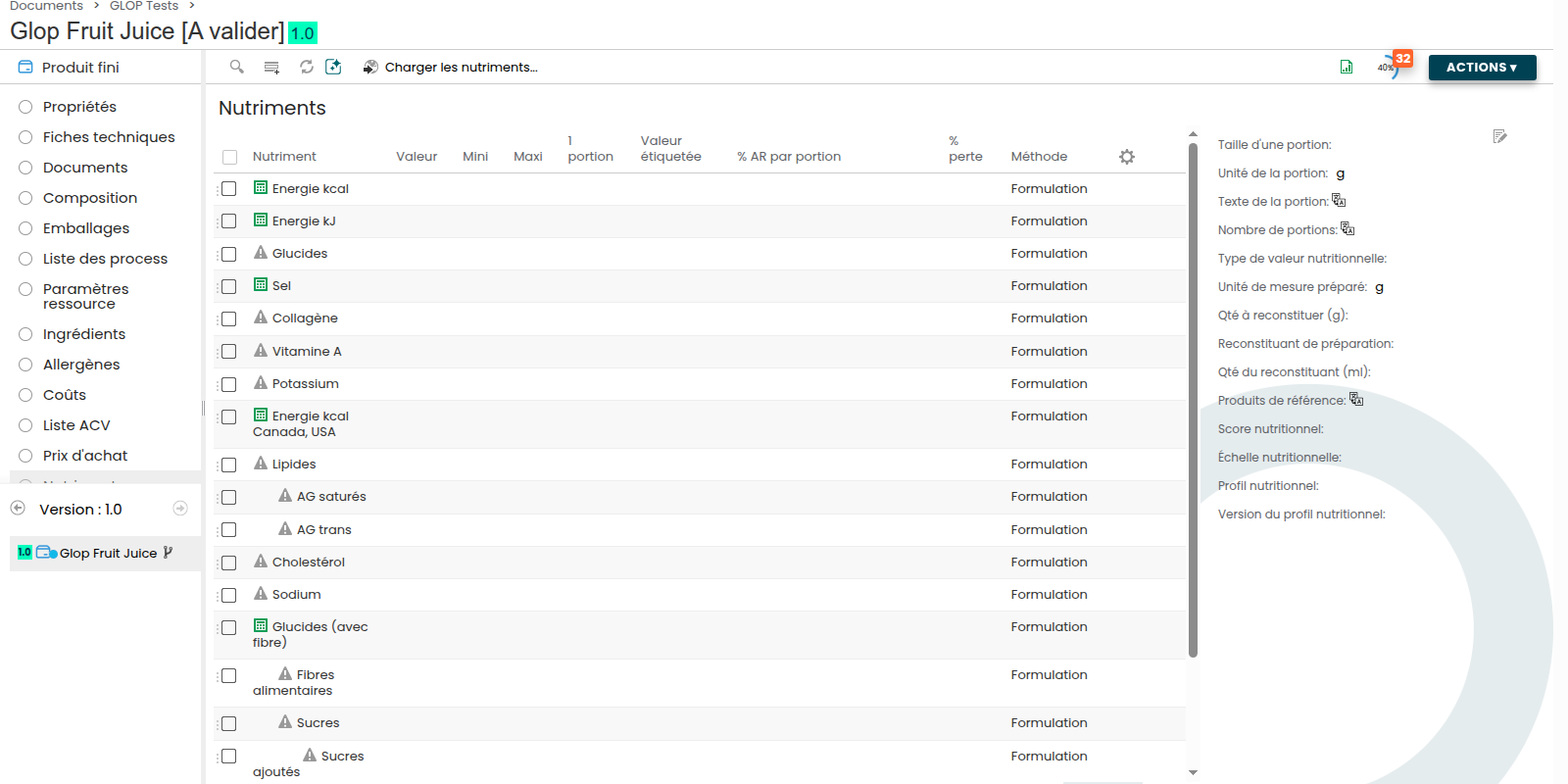Screen dimensions: 1568x784
Task: Click the 40% completion progress indicator
Action: 1387,68
